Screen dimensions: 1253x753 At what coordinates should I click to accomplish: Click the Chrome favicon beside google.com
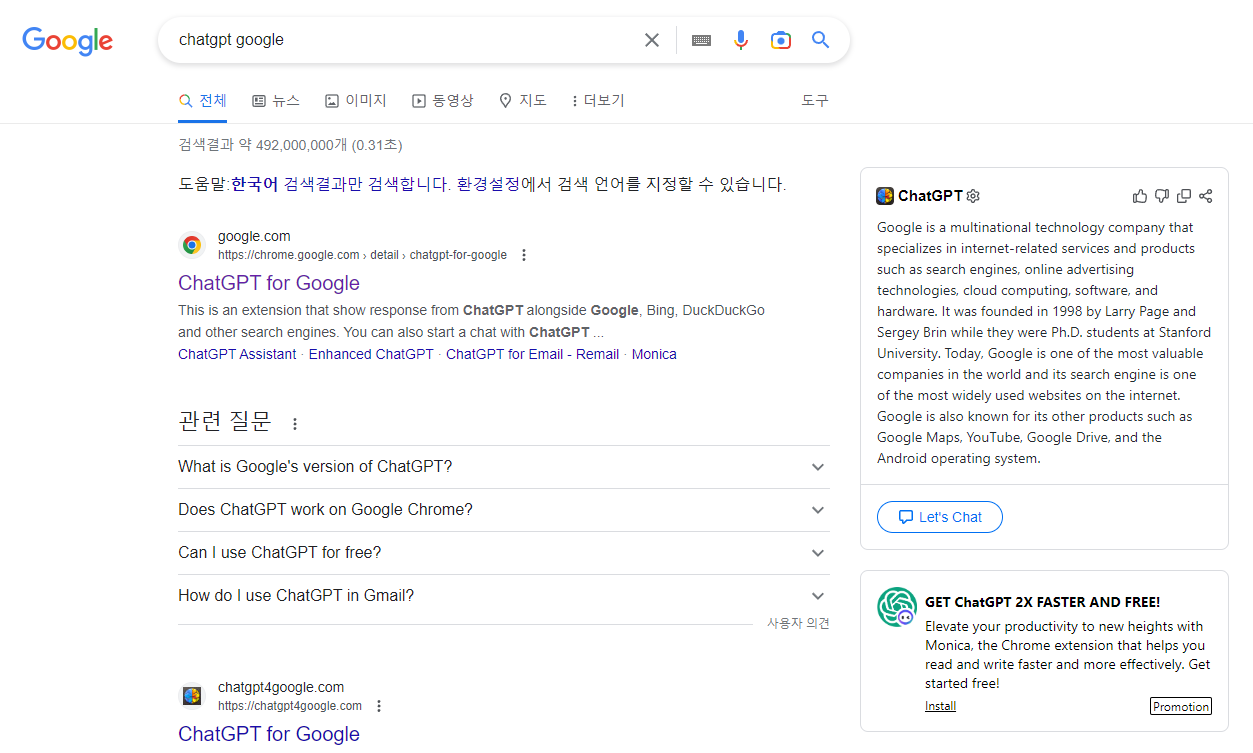192,245
